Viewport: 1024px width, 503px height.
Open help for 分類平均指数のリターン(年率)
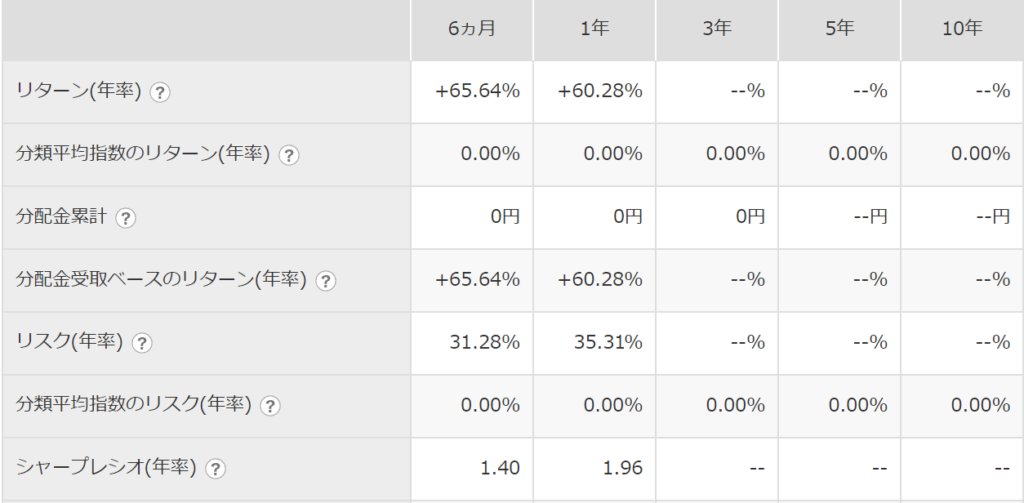point(289,155)
